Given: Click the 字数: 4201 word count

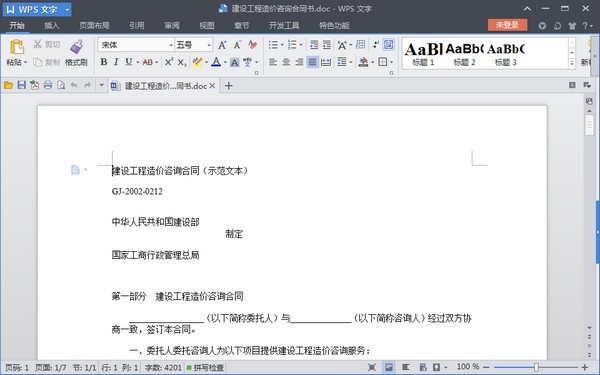Looking at the screenshot, I should coord(163,368).
